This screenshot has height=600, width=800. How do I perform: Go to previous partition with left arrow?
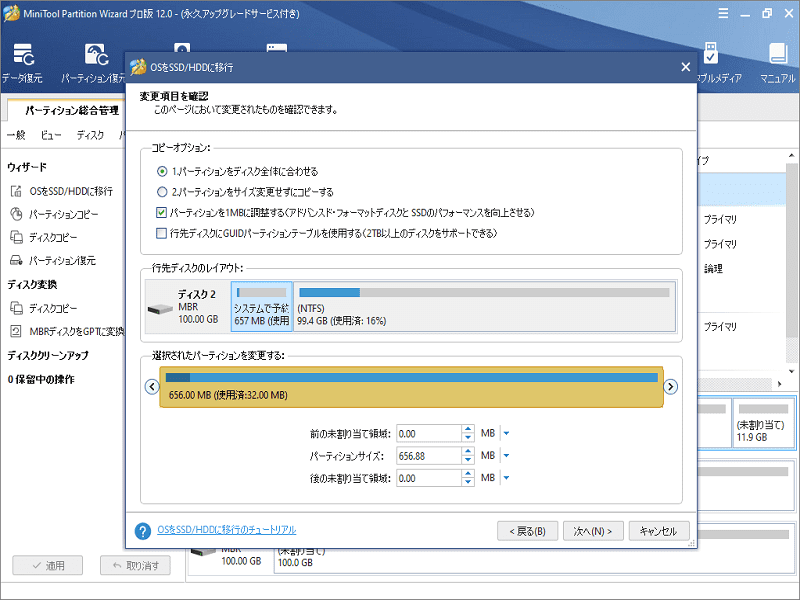(x=152, y=387)
